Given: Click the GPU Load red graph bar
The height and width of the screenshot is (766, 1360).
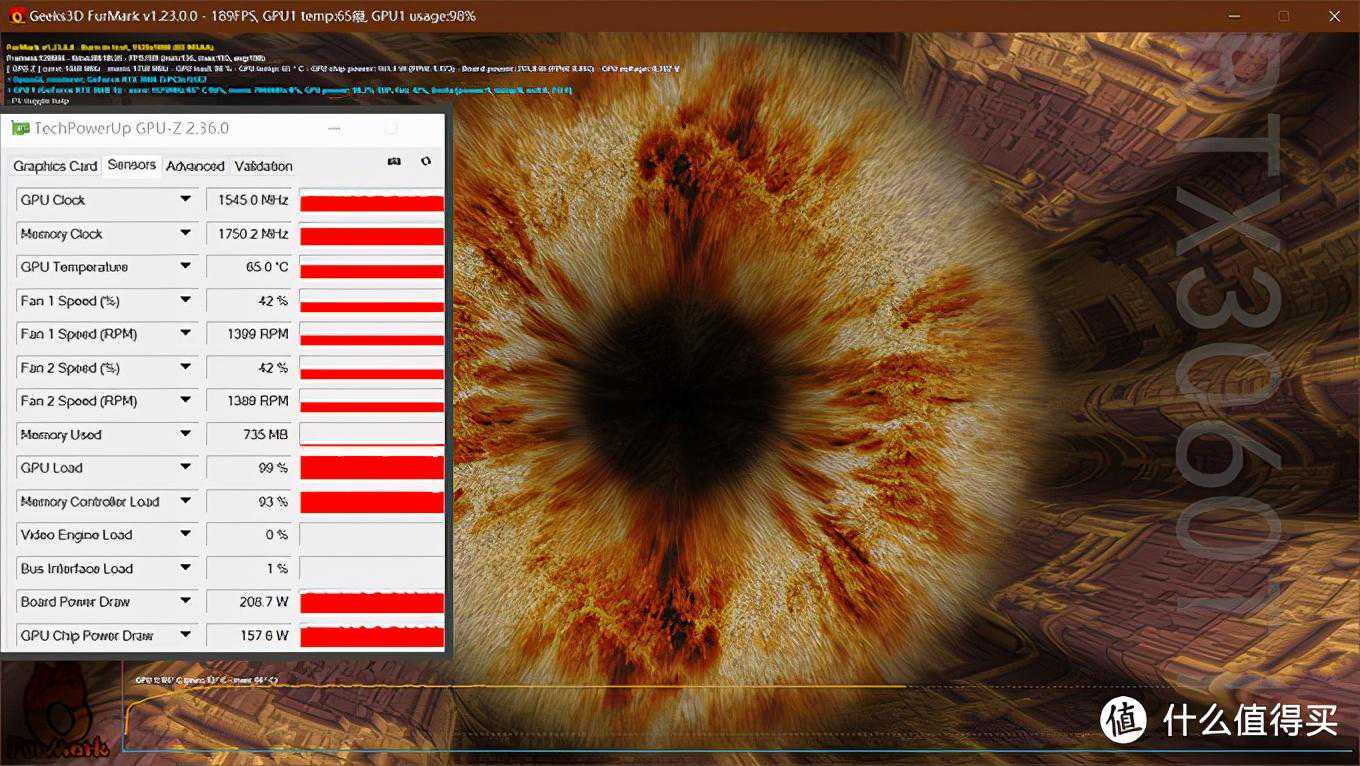Looking at the screenshot, I should coord(371,468).
